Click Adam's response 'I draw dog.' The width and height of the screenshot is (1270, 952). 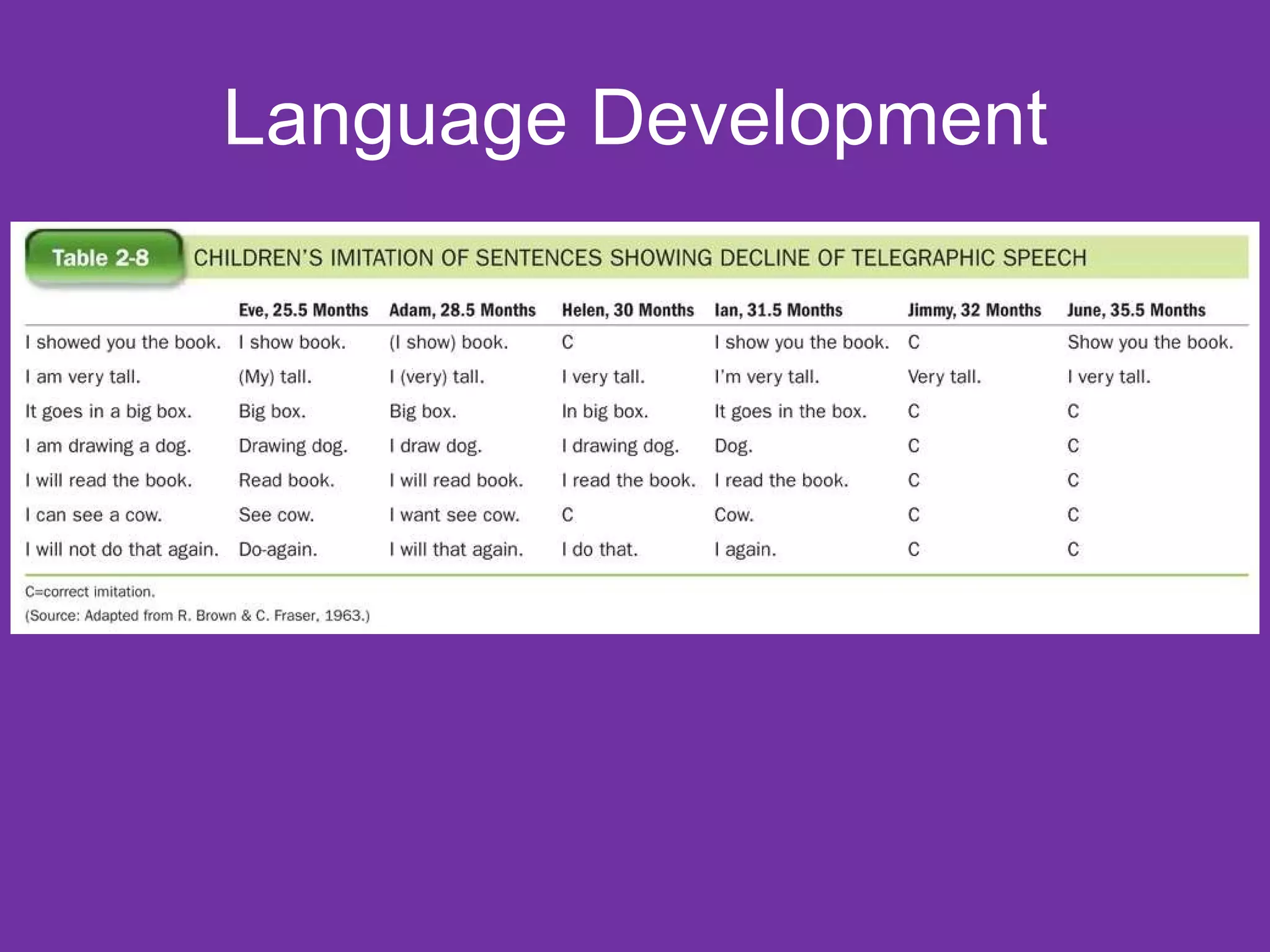(x=435, y=446)
